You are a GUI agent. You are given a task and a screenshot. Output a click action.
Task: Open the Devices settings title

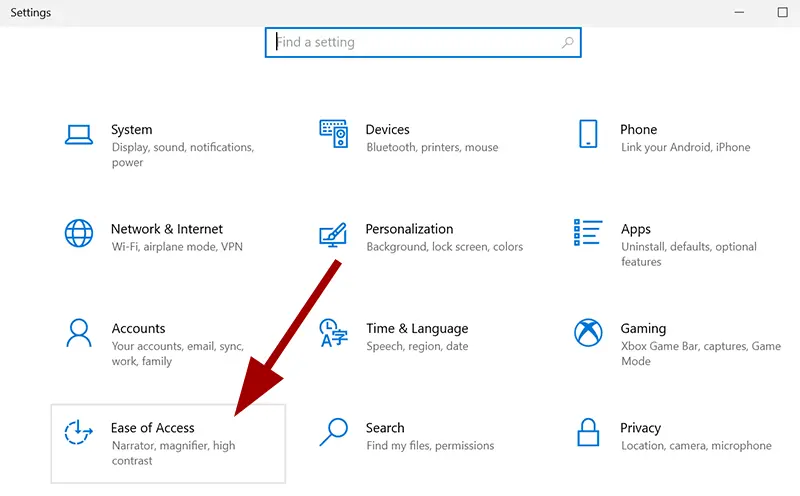[387, 130]
